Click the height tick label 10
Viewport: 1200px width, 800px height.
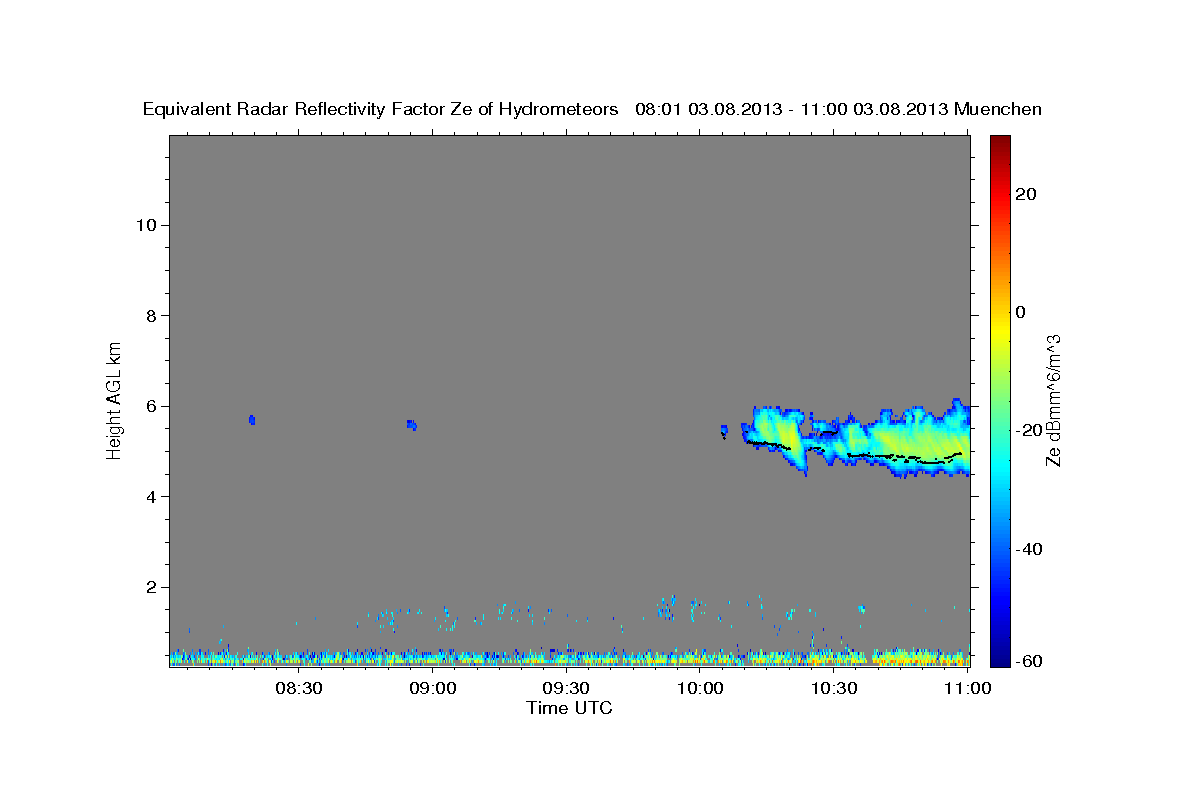(x=147, y=225)
